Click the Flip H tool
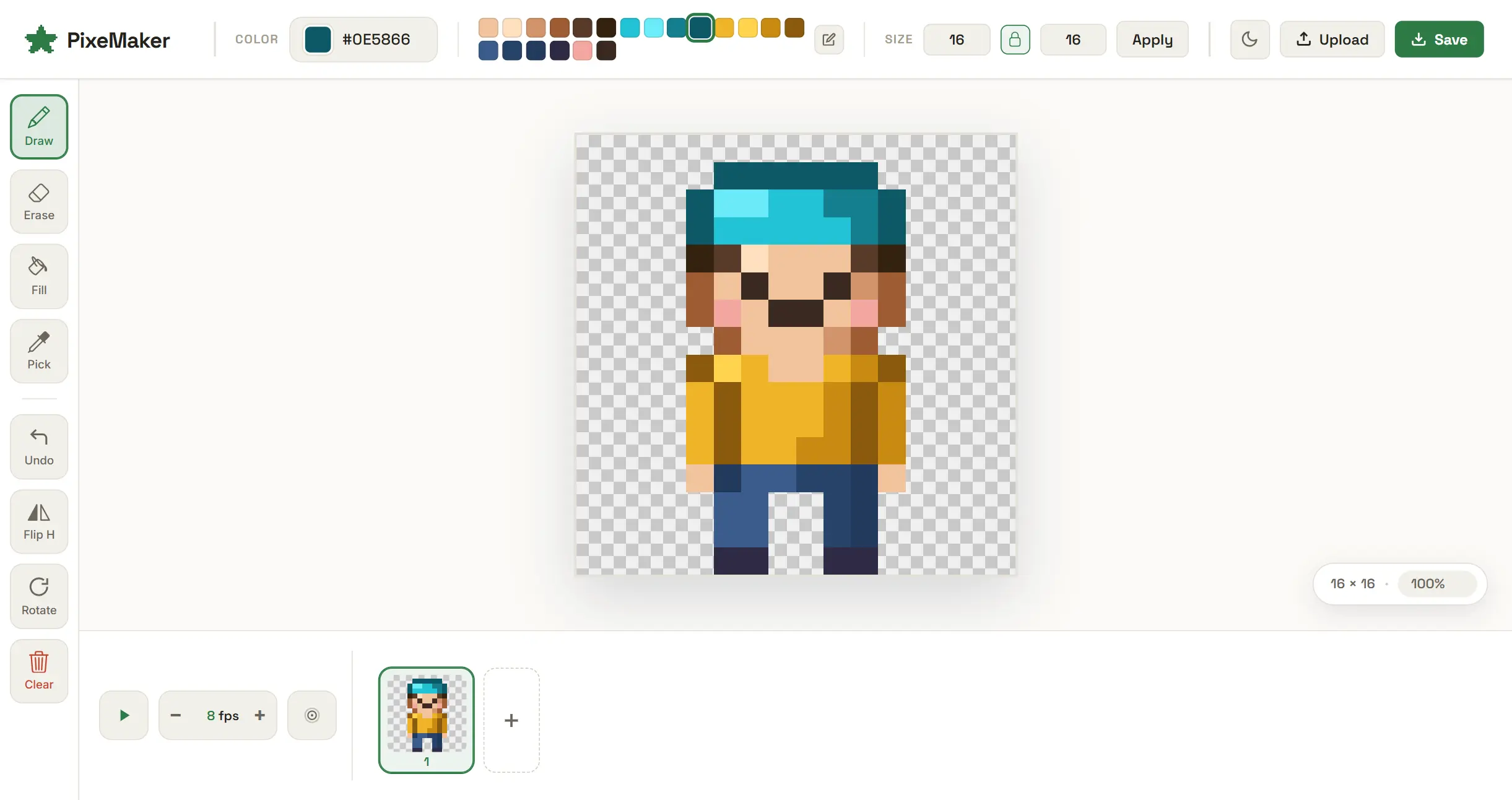This screenshot has height=800, width=1512. [x=39, y=521]
